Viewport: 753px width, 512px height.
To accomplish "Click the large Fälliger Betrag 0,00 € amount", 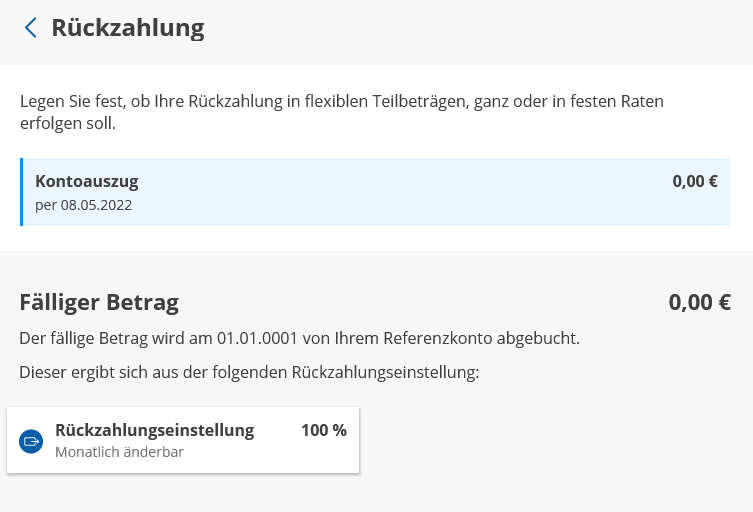I will click(699, 302).
